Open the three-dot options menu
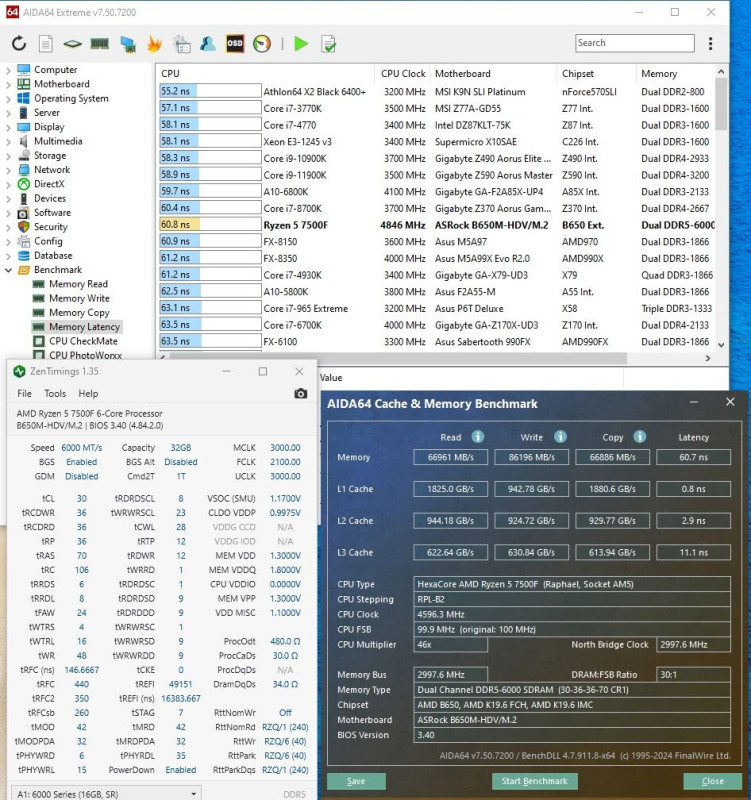The width and height of the screenshot is (751, 800). (710, 43)
